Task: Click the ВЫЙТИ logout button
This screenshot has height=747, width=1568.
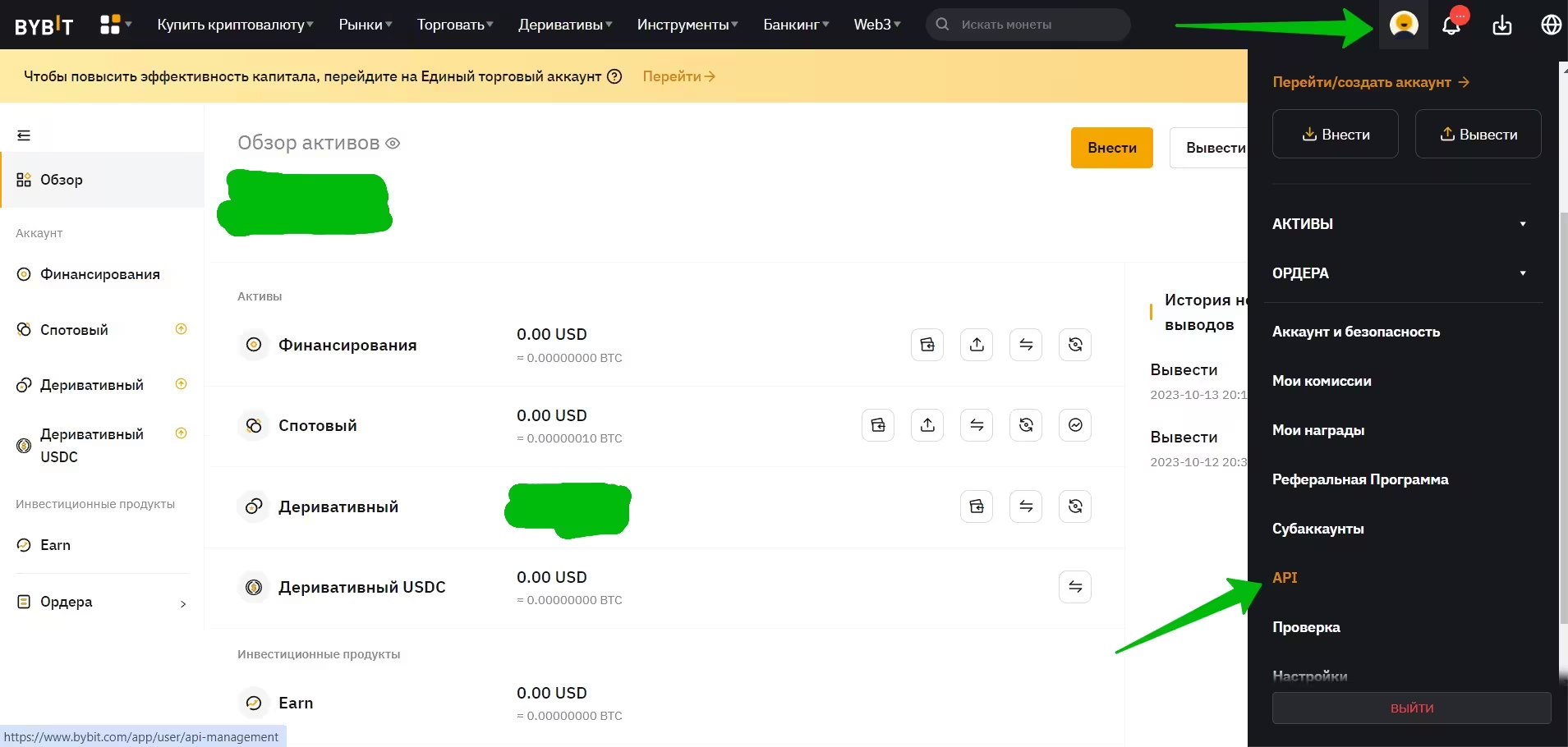Action: click(1412, 708)
